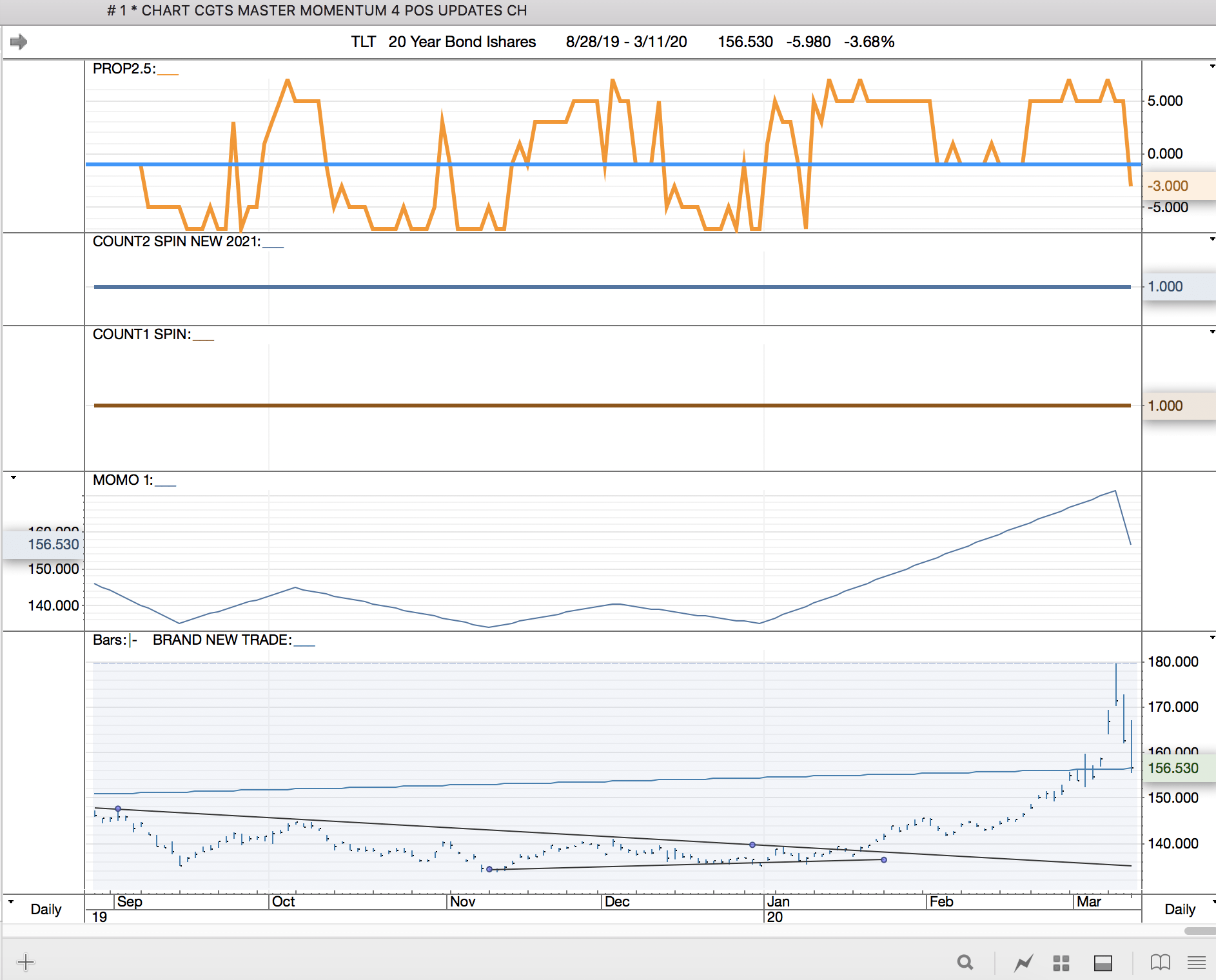
Task: Click the TLT ticker symbol in header
Action: [363, 42]
